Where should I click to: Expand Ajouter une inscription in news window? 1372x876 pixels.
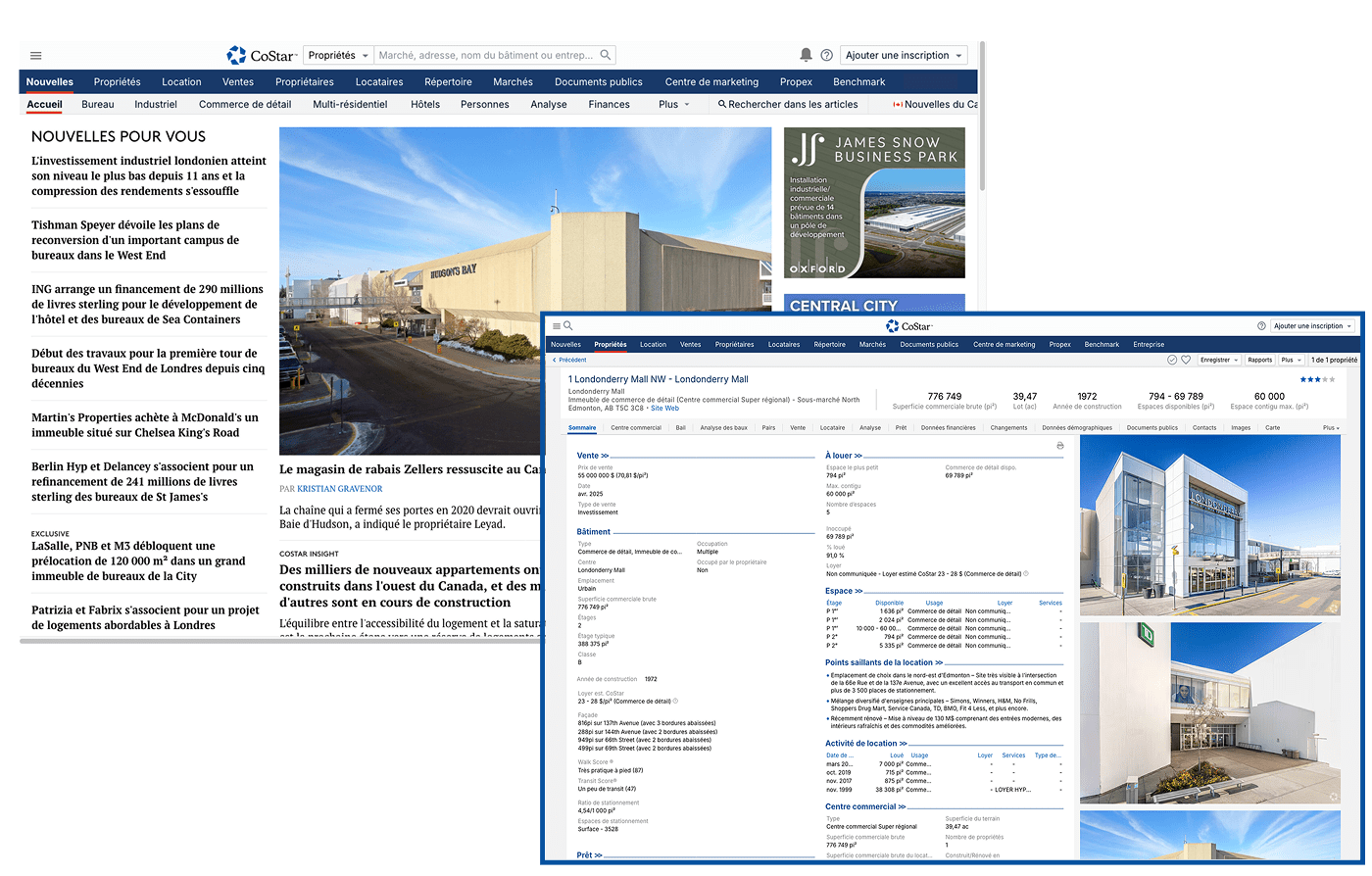(x=904, y=56)
